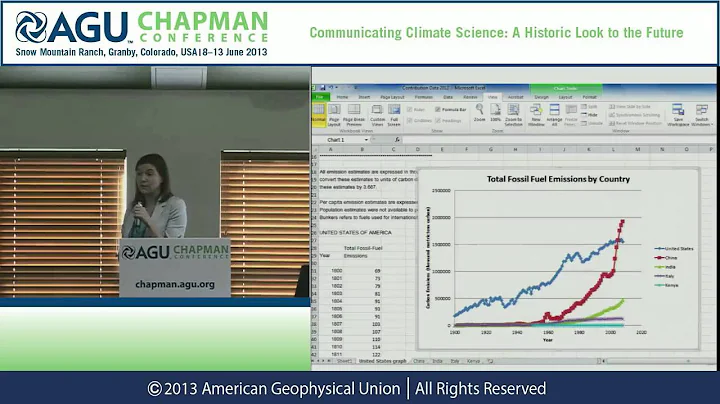
Task: Switch to the Formulas ribbon tab
Action: click(423, 97)
